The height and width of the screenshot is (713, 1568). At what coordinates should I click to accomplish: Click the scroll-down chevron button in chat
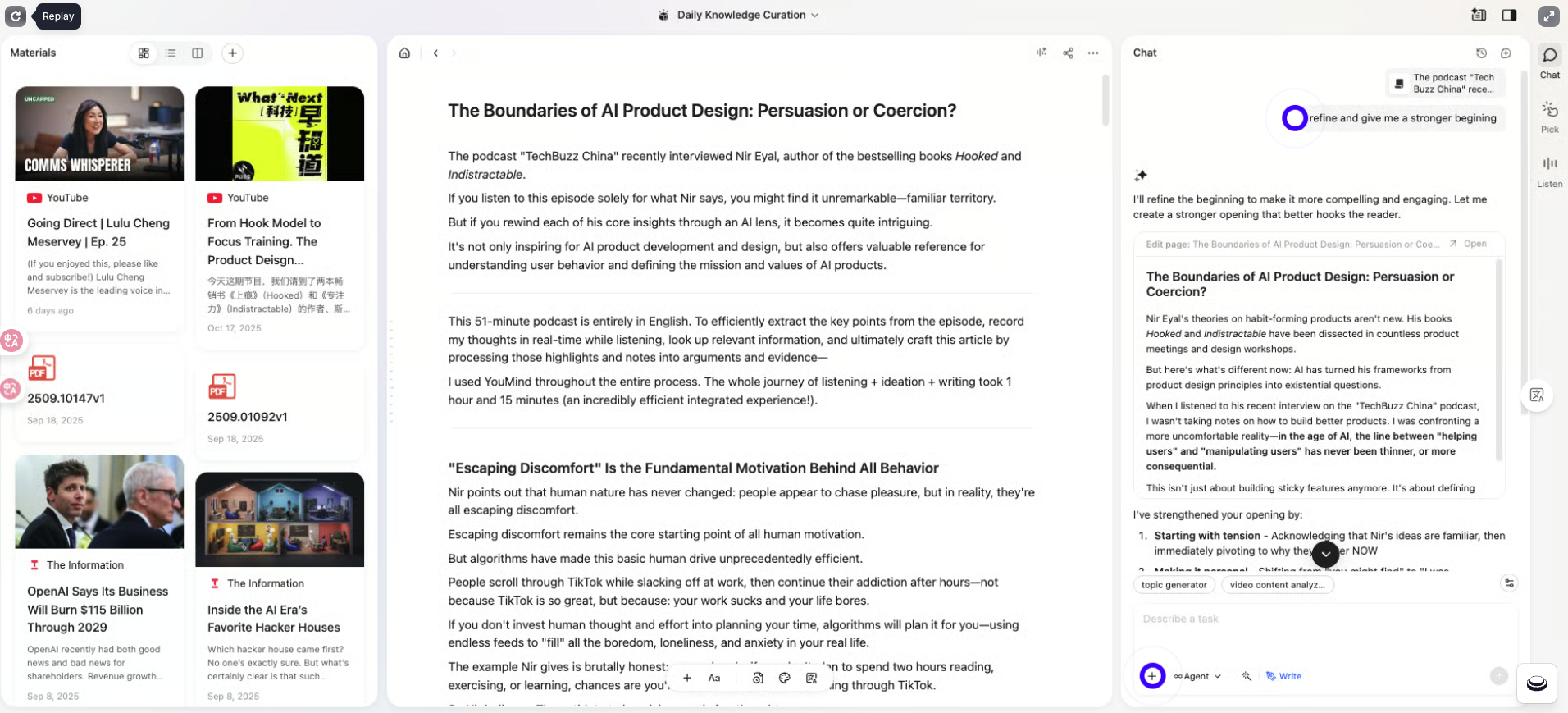tap(1325, 554)
